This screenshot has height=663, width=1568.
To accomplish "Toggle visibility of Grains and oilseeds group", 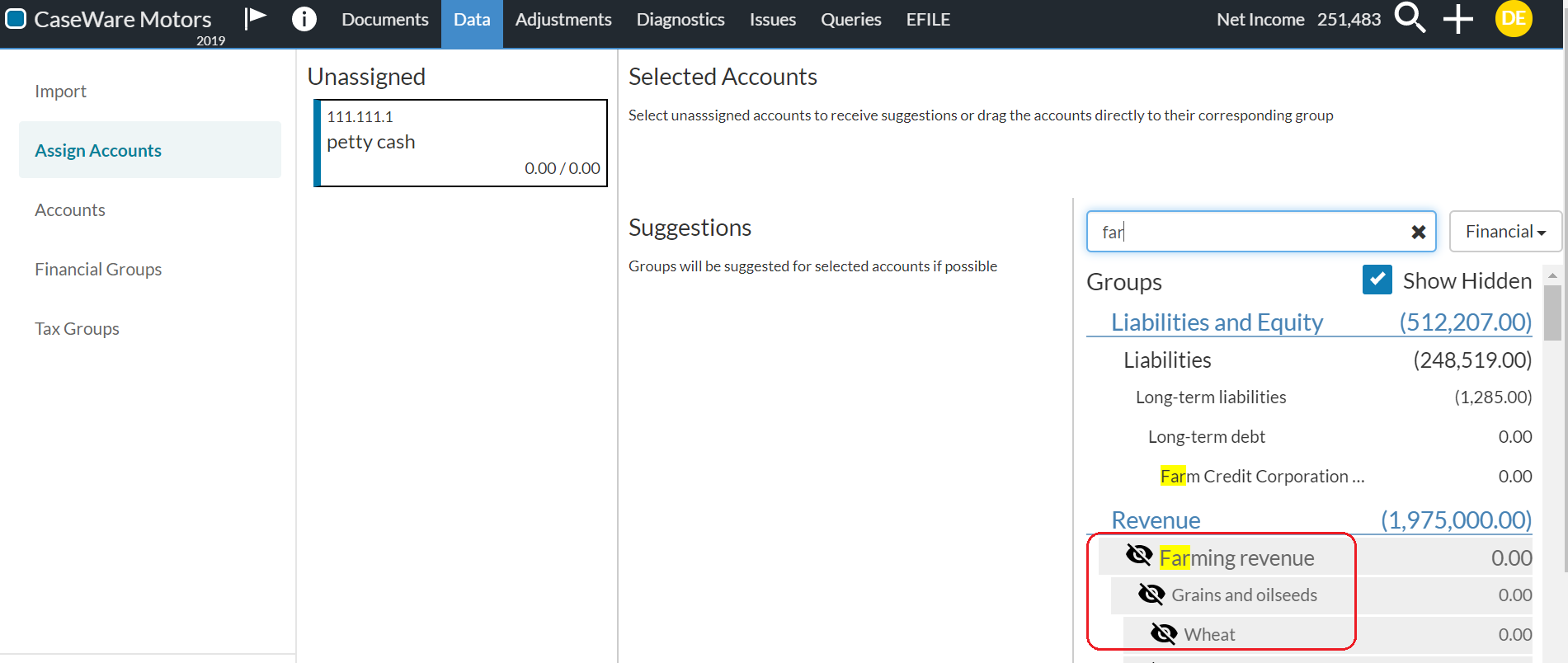I will tap(1151, 595).
